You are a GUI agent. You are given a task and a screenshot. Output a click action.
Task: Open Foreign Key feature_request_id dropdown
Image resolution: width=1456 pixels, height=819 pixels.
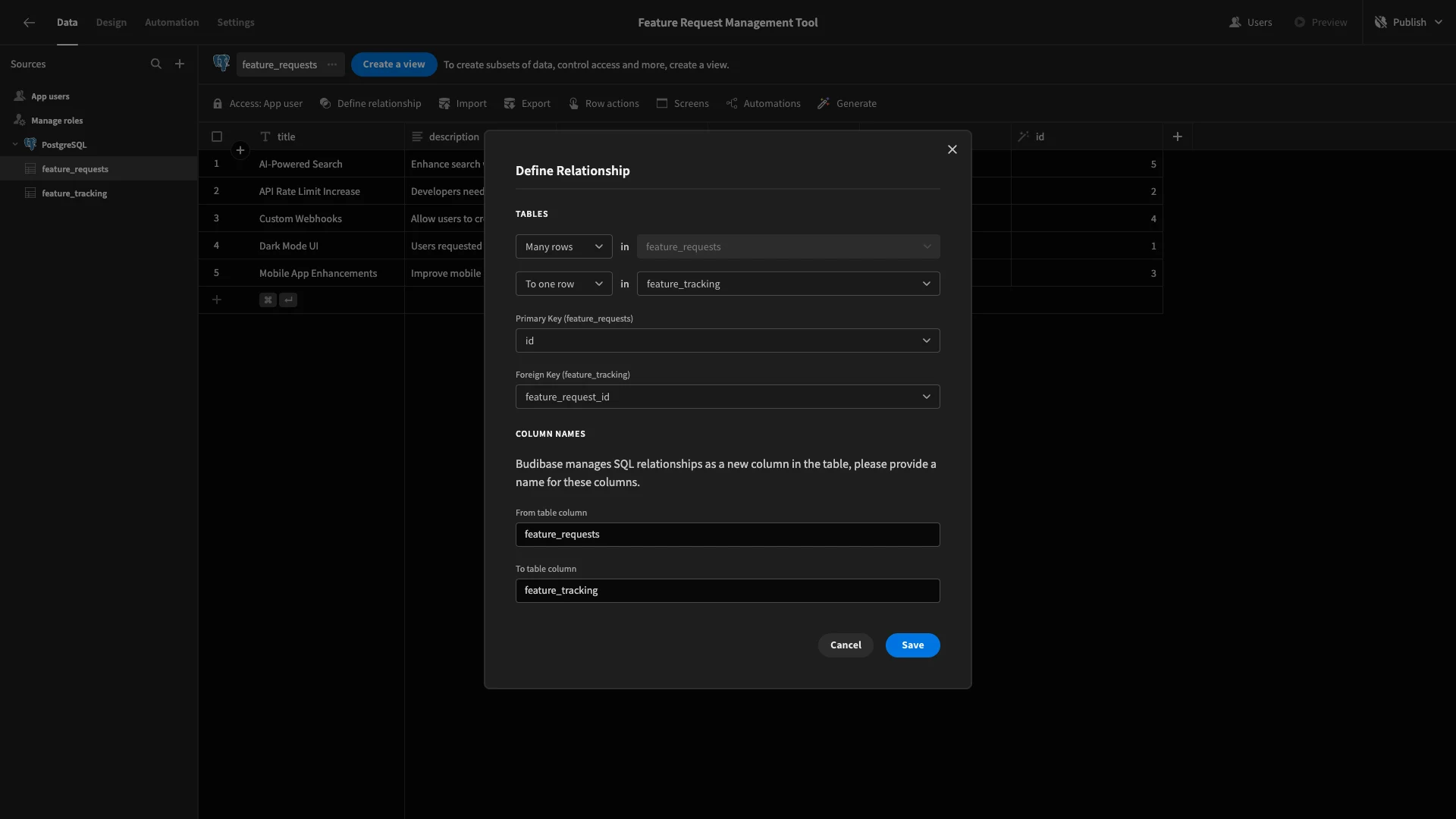point(728,397)
